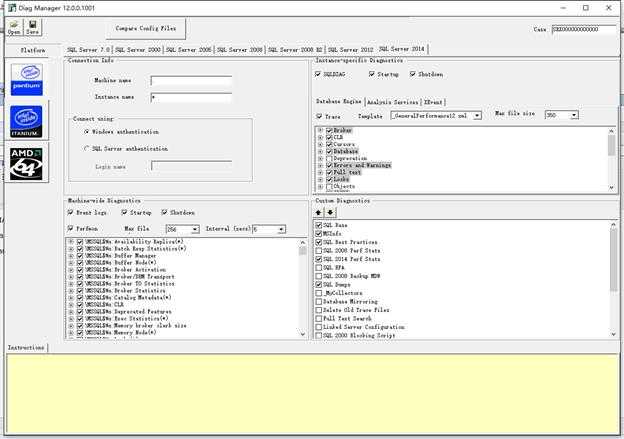Image resolution: width=624 pixels, height=439 pixels.
Task: Toggle machine-wide Startup checkbox
Action: [x=124, y=213]
